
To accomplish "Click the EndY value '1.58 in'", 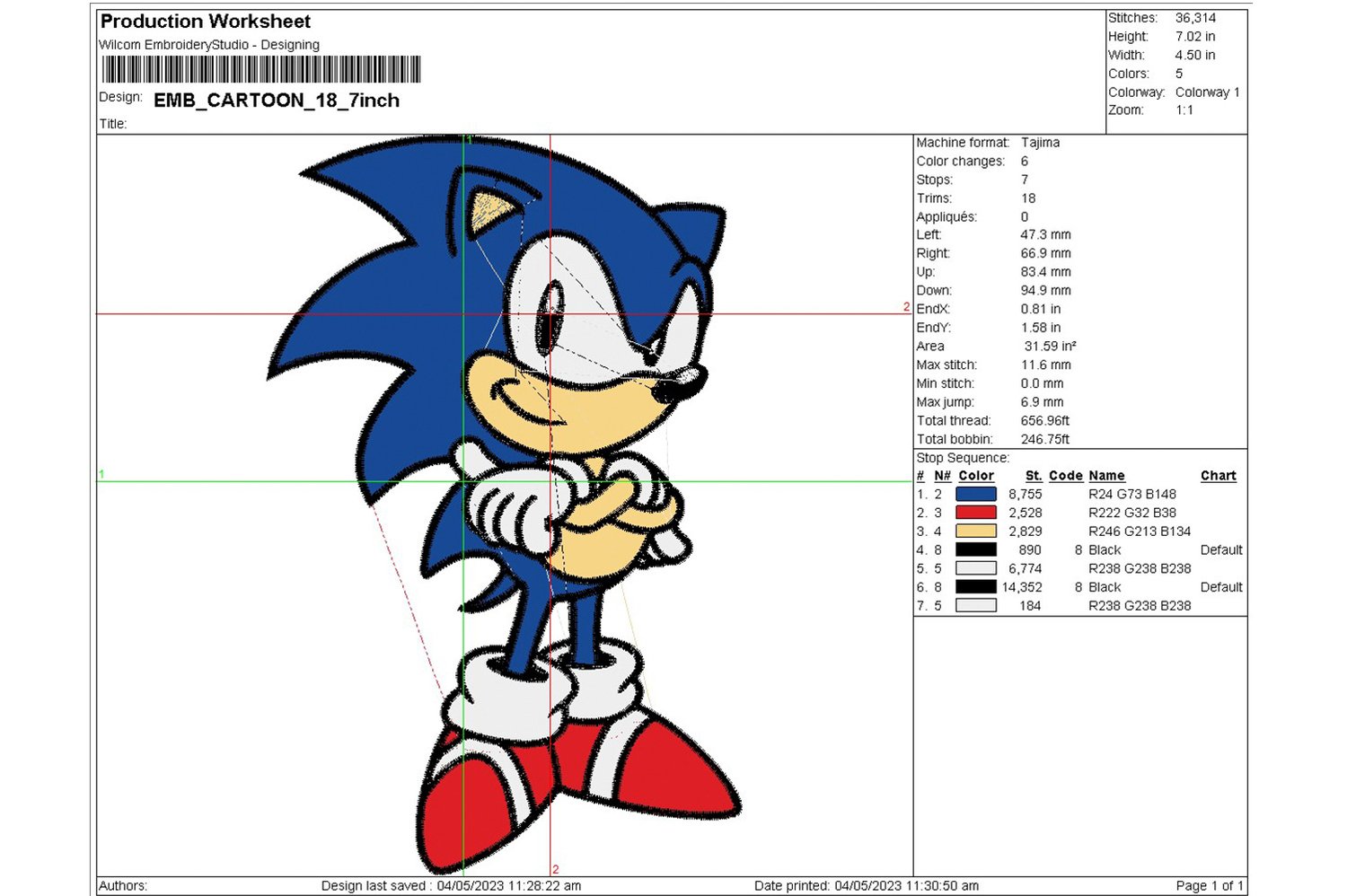I will pyautogui.click(x=1041, y=328).
